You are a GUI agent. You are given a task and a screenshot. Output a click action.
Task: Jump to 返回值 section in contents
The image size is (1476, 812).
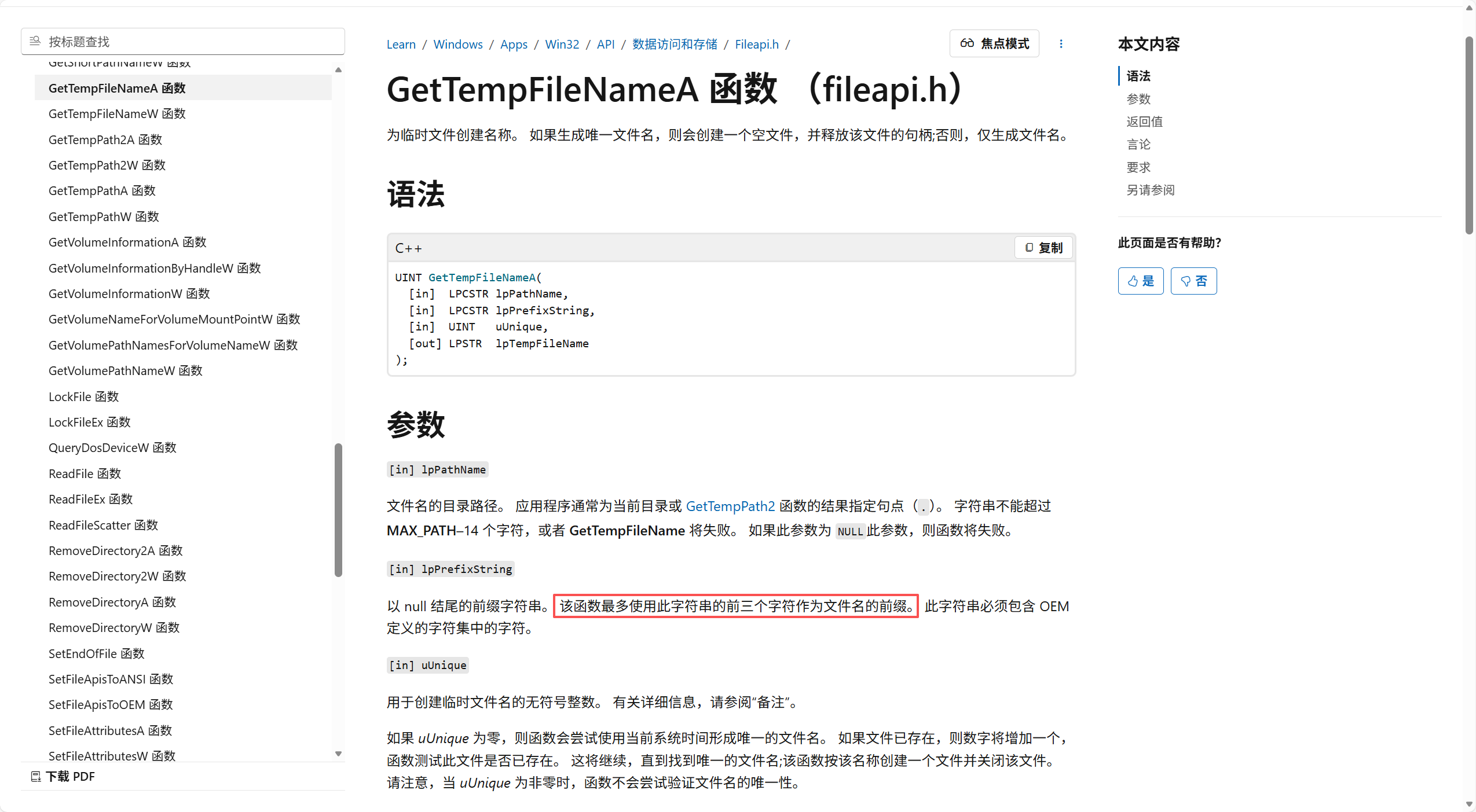click(1144, 122)
